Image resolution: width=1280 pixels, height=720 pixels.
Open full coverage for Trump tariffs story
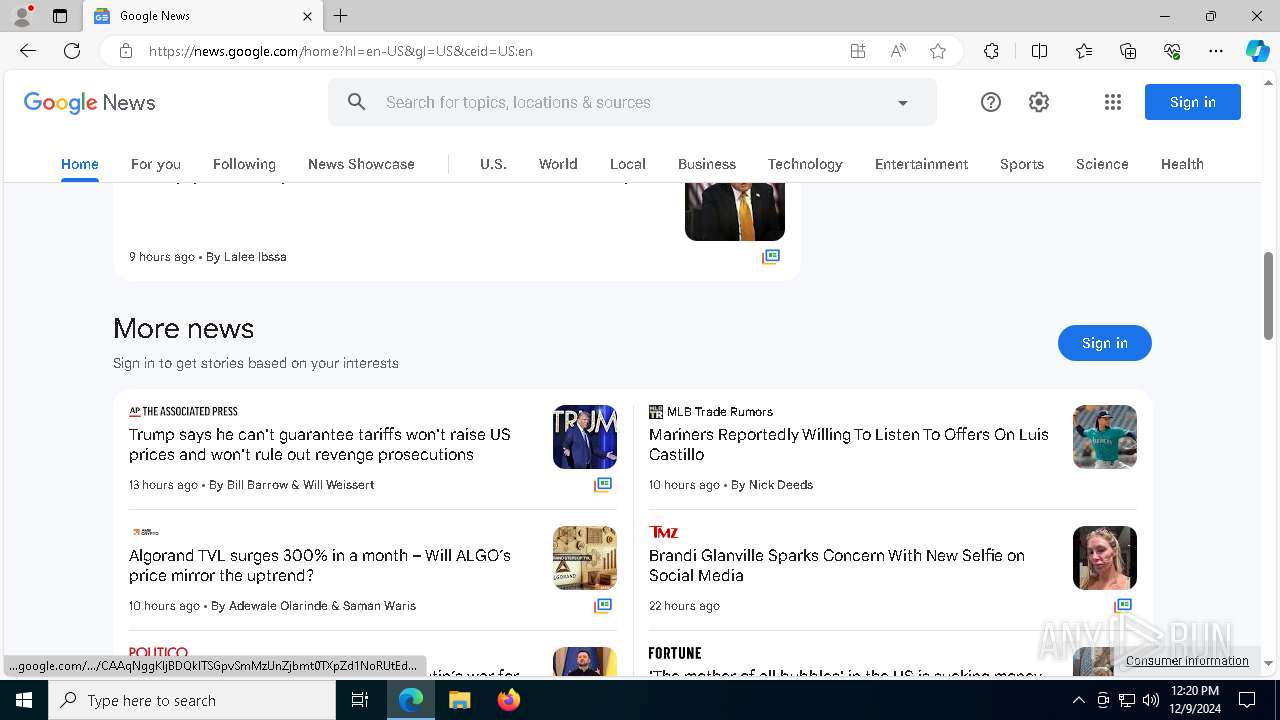point(603,485)
